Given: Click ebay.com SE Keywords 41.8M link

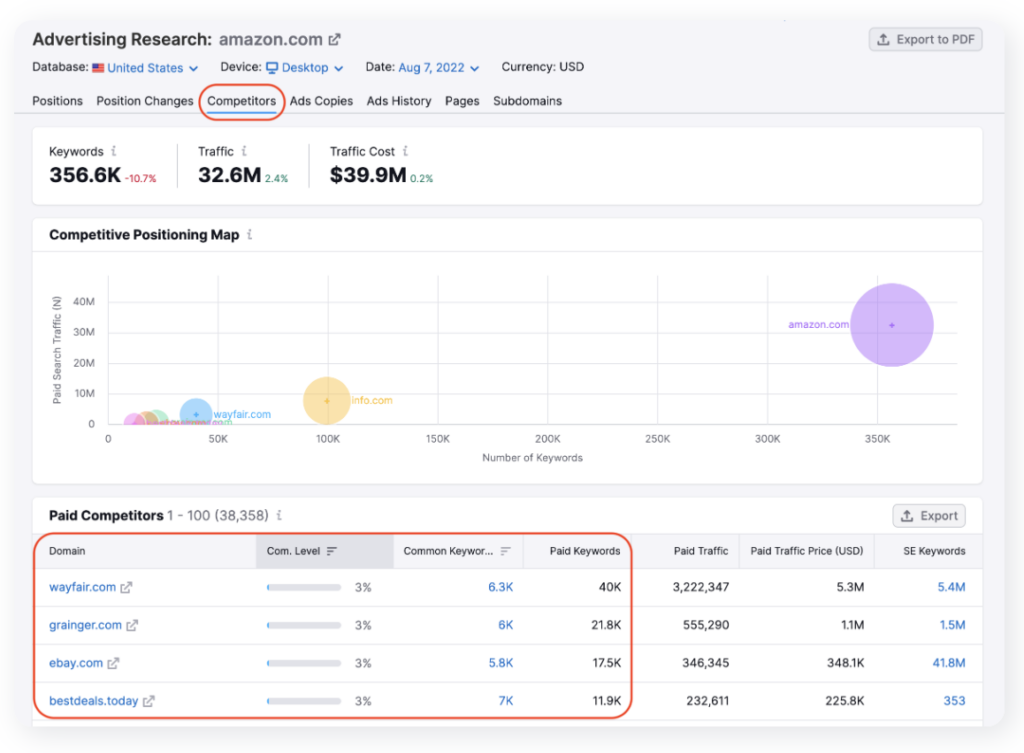Looking at the screenshot, I should pos(949,663).
